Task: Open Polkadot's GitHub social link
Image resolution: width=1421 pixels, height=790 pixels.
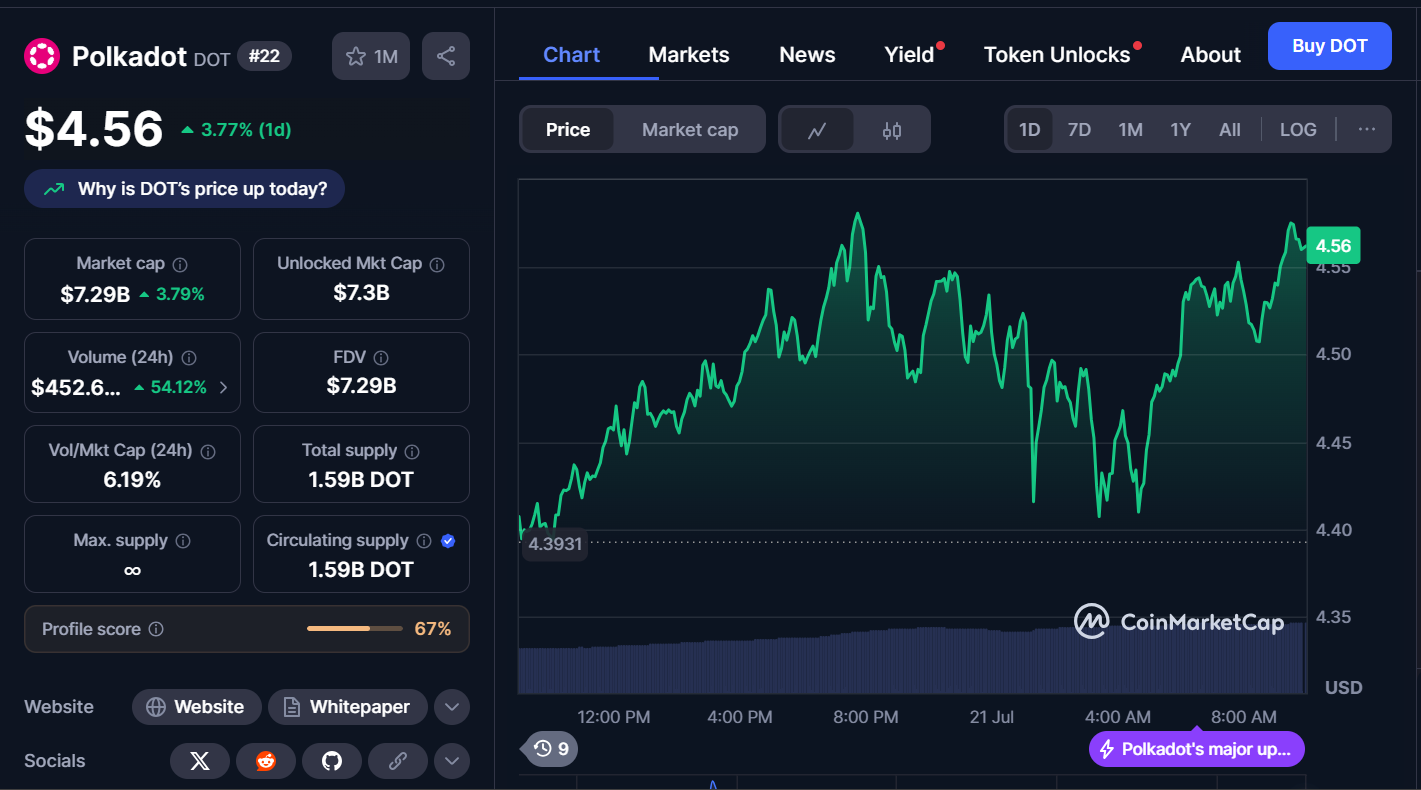Action: tap(332, 761)
